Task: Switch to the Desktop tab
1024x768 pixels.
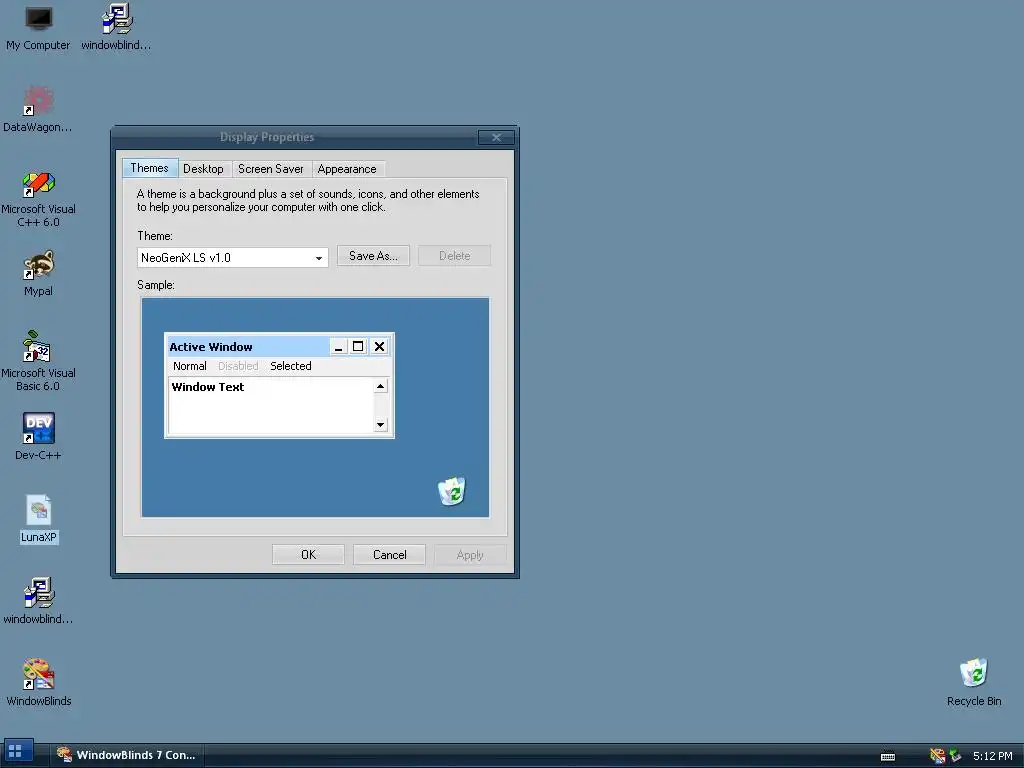Action: (x=203, y=169)
